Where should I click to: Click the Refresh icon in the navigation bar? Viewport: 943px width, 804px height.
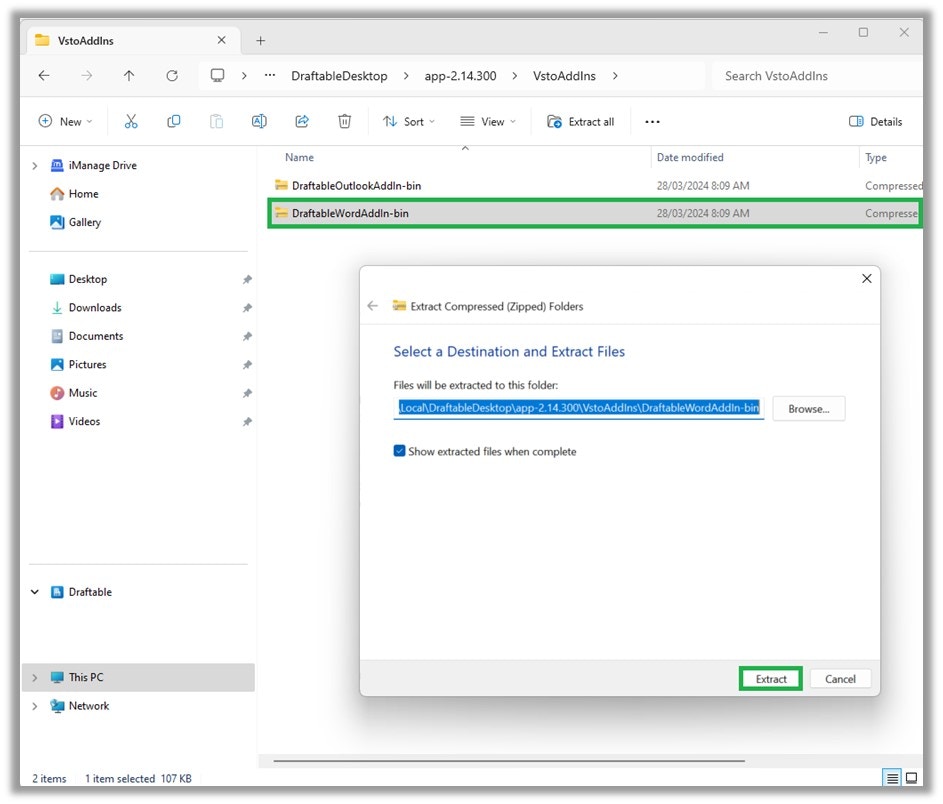click(x=171, y=75)
